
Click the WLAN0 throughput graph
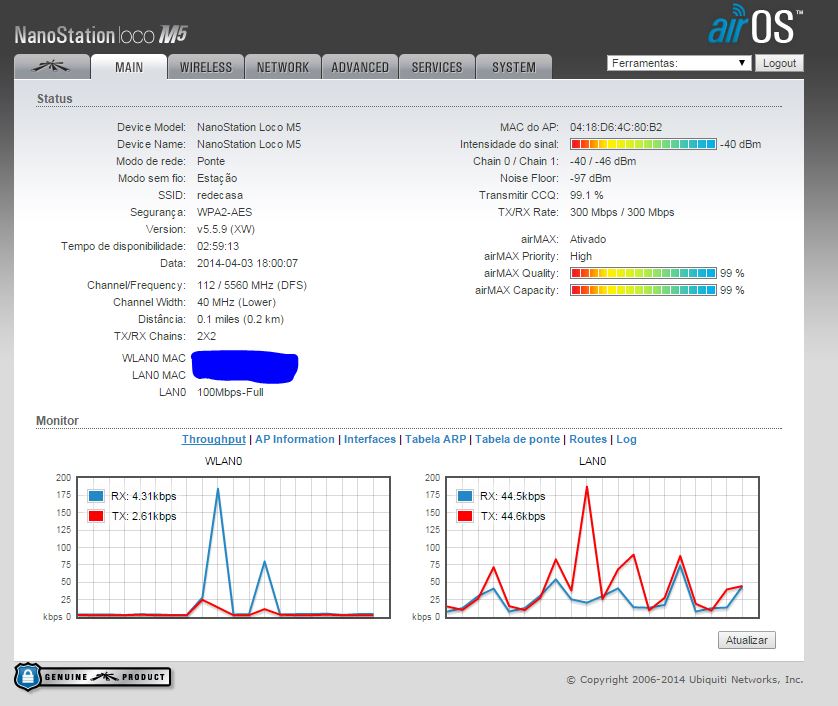click(234, 547)
